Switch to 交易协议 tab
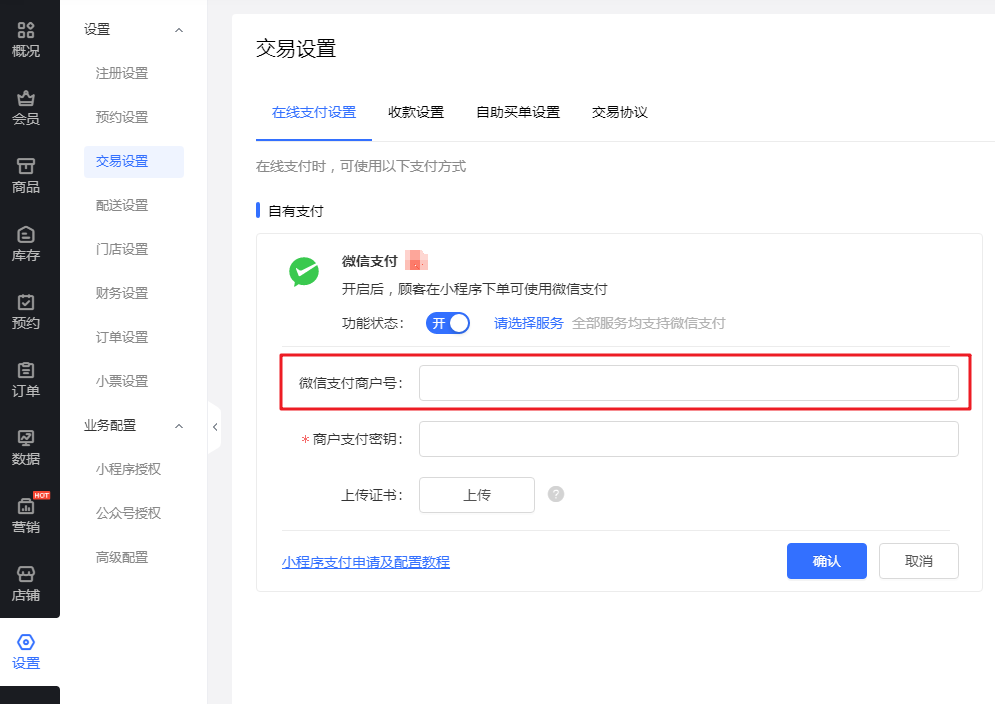This screenshot has height=705, width=995. pyautogui.click(x=619, y=112)
